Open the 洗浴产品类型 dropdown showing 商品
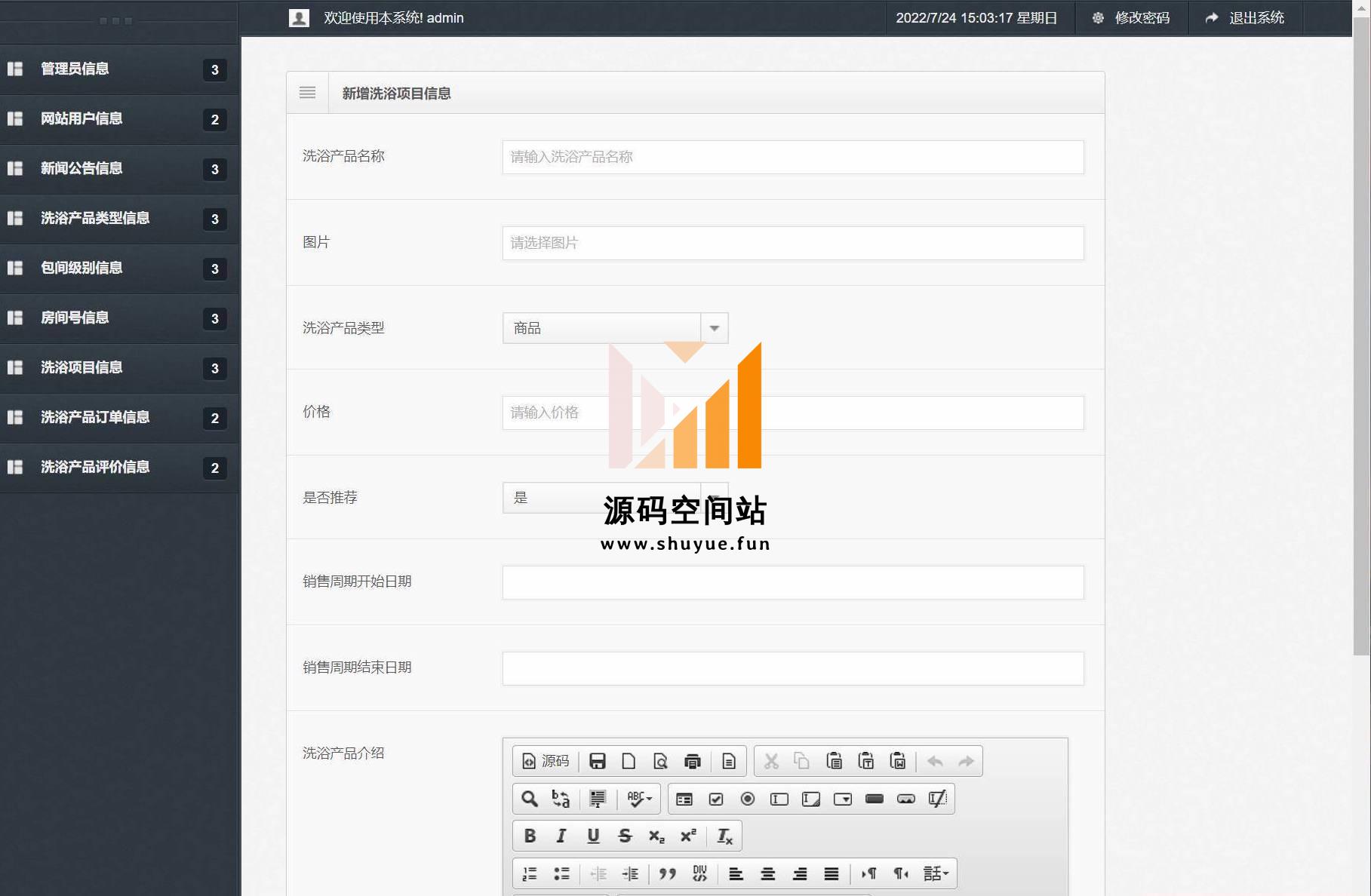 (615, 328)
